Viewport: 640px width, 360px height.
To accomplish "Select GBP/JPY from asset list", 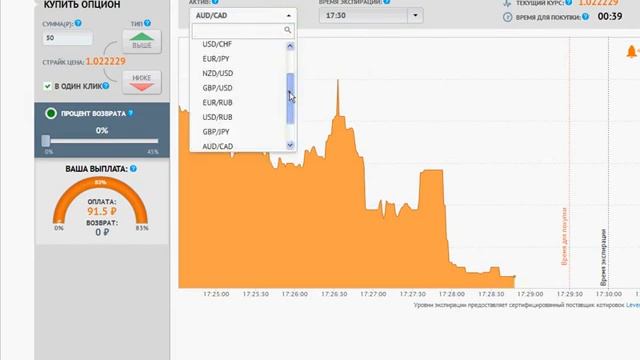I will click(216, 132).
